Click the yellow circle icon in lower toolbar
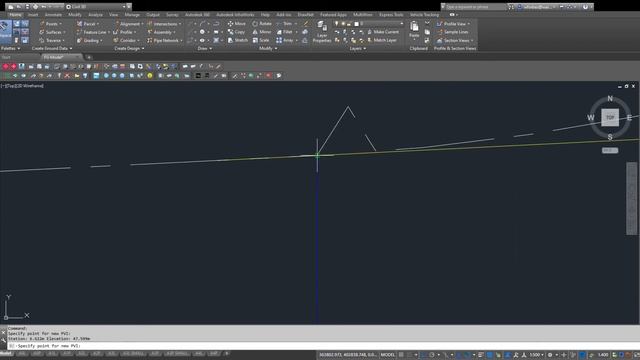Screen dimensions: 640x360 (x=150, y=76)
